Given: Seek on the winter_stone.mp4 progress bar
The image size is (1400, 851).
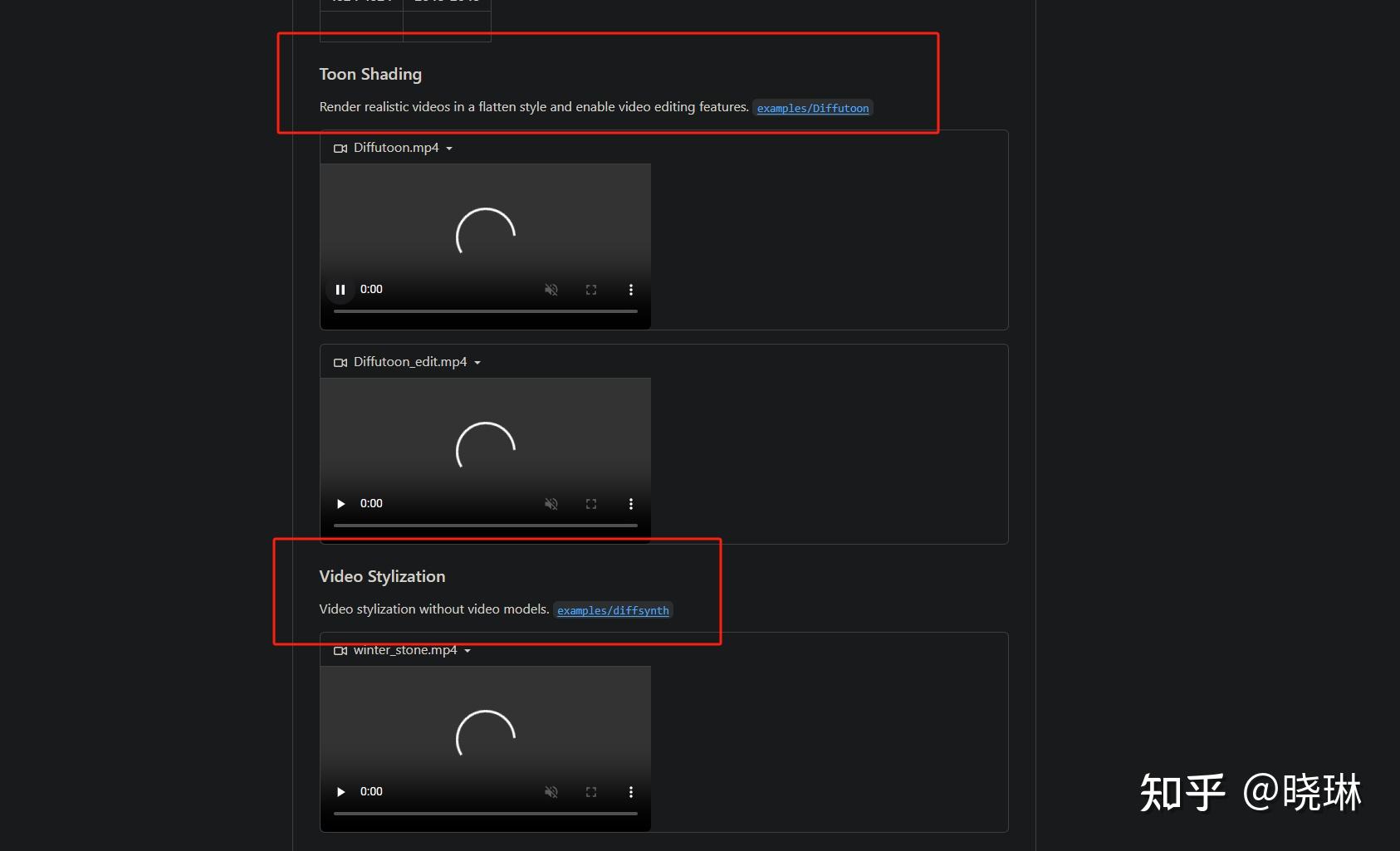Looking at the screenshot, I should coord(486,814).
